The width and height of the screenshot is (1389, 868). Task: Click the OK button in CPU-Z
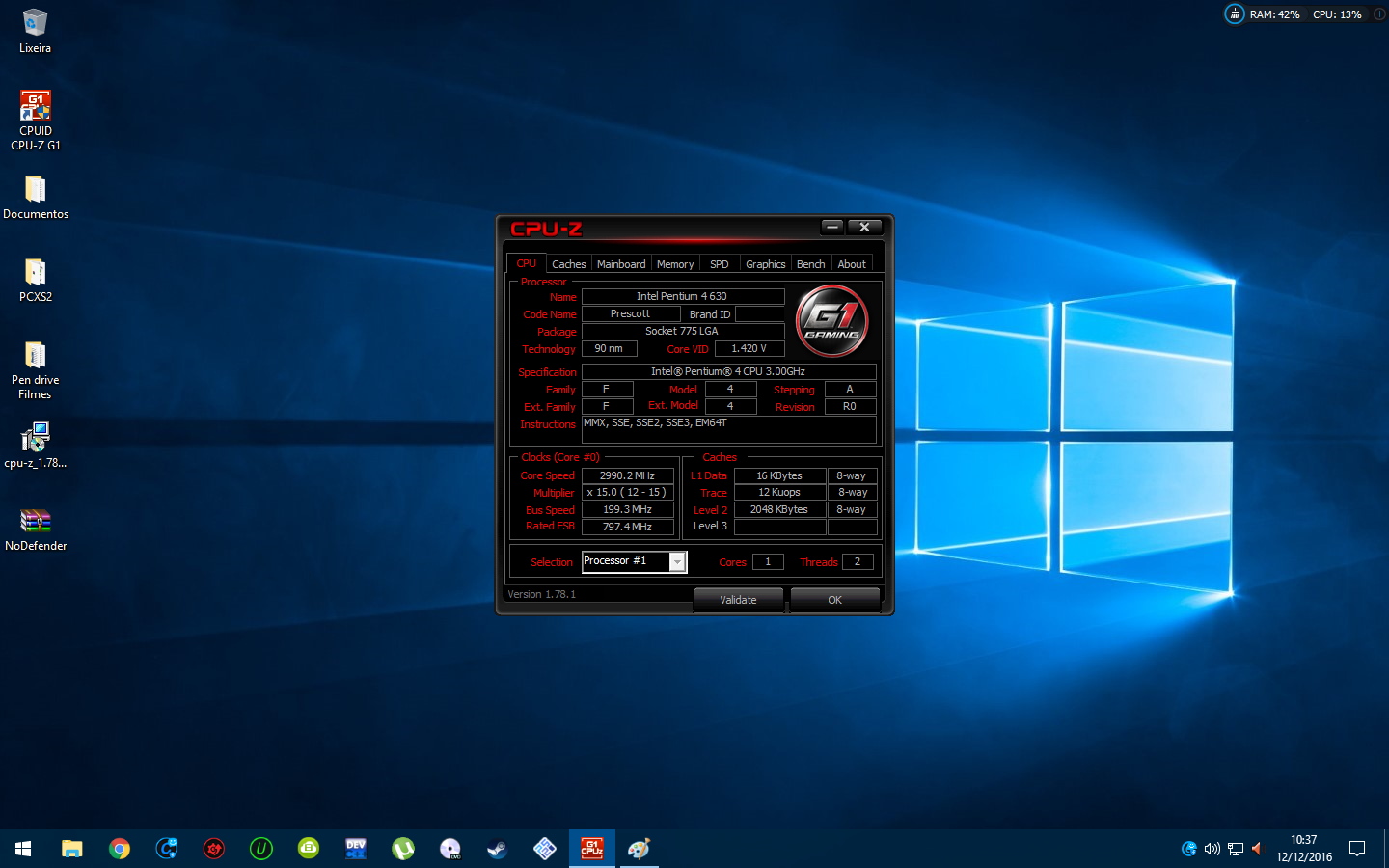834,600
